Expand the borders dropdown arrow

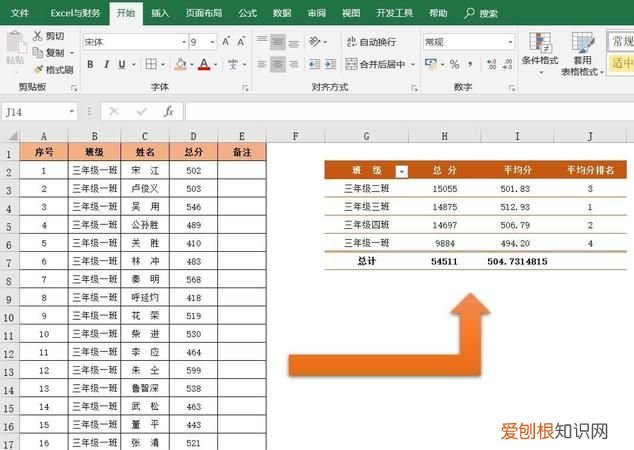pos(163,65)
